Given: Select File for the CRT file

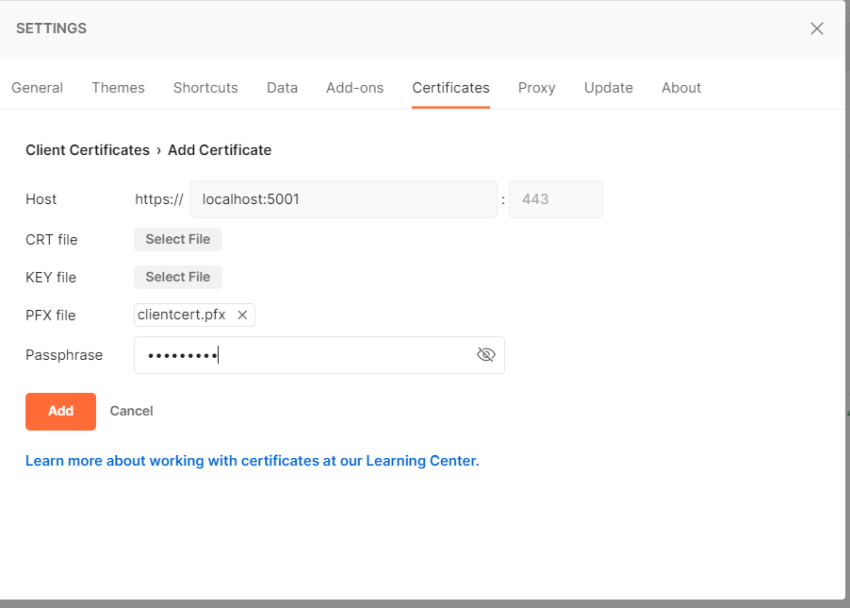Looking at the screenshot, I should tap(178, 239).
